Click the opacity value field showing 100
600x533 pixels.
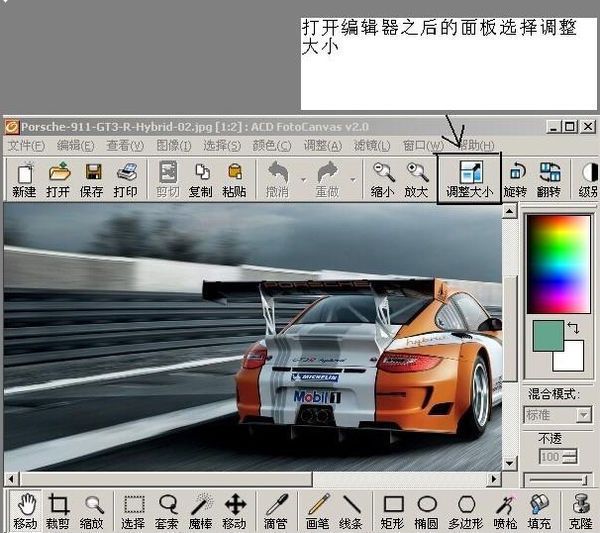click(x=550, y=457)
